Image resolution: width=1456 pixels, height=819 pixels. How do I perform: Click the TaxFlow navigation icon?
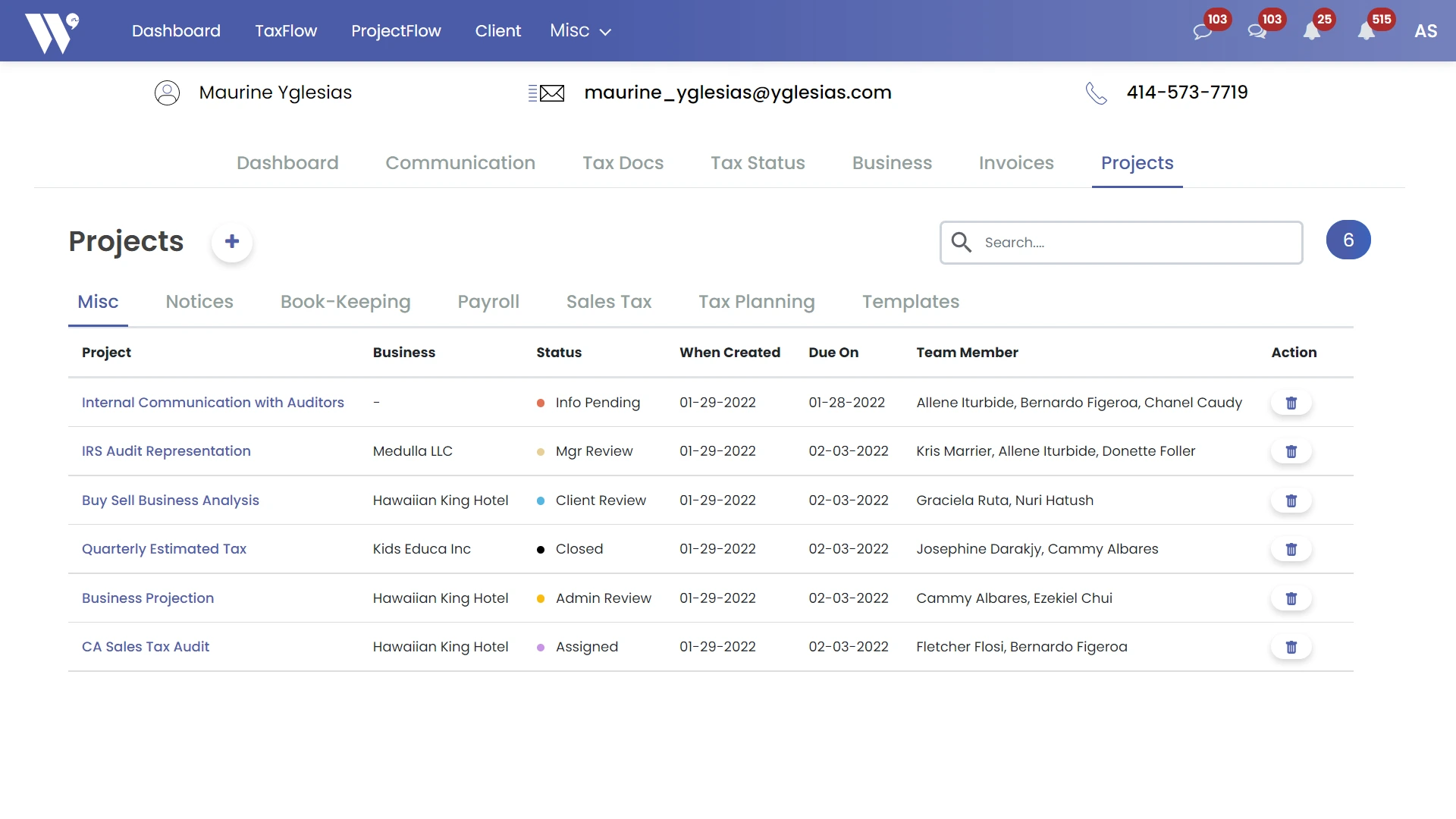click(x=286, y=30)
